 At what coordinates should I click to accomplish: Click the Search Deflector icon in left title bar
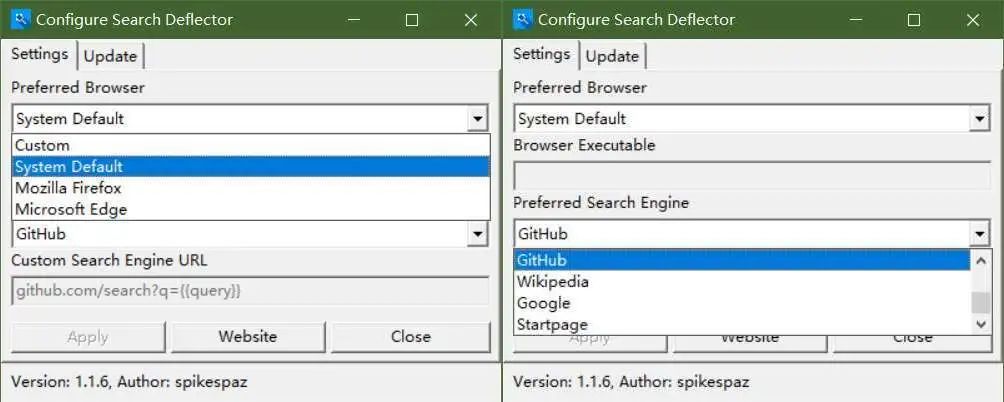pos(20,19)
